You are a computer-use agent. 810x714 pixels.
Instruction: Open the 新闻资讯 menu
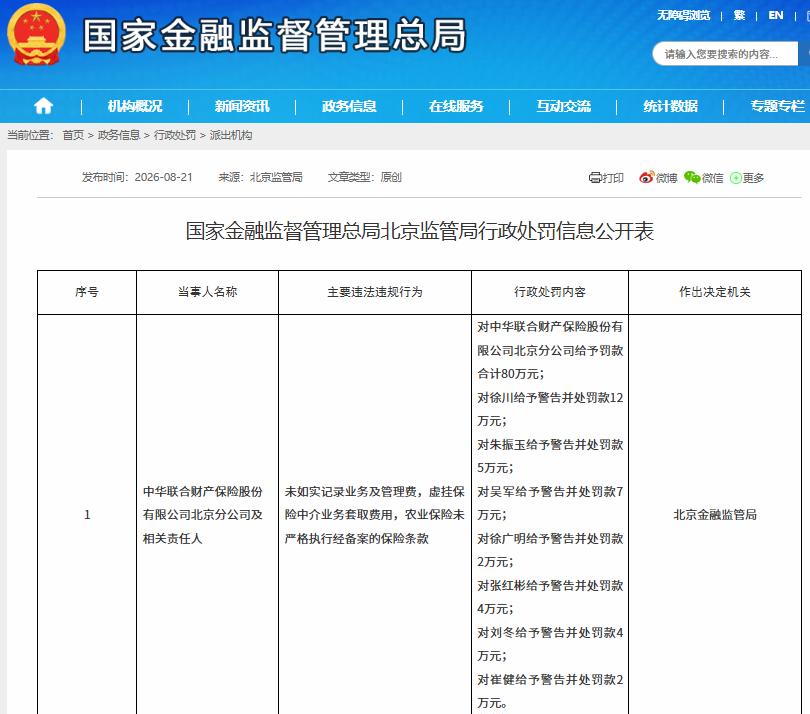(242, 106)
